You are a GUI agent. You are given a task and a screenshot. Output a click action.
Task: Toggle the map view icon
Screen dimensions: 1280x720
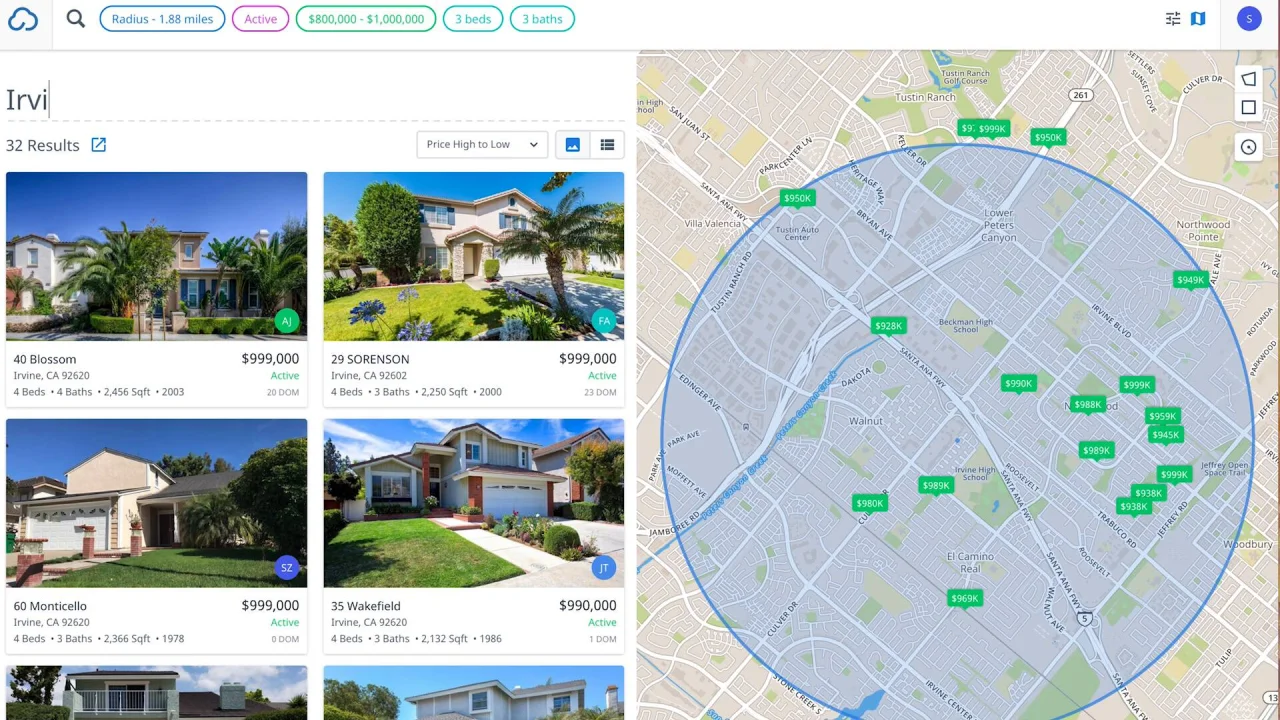(1198, 18)
